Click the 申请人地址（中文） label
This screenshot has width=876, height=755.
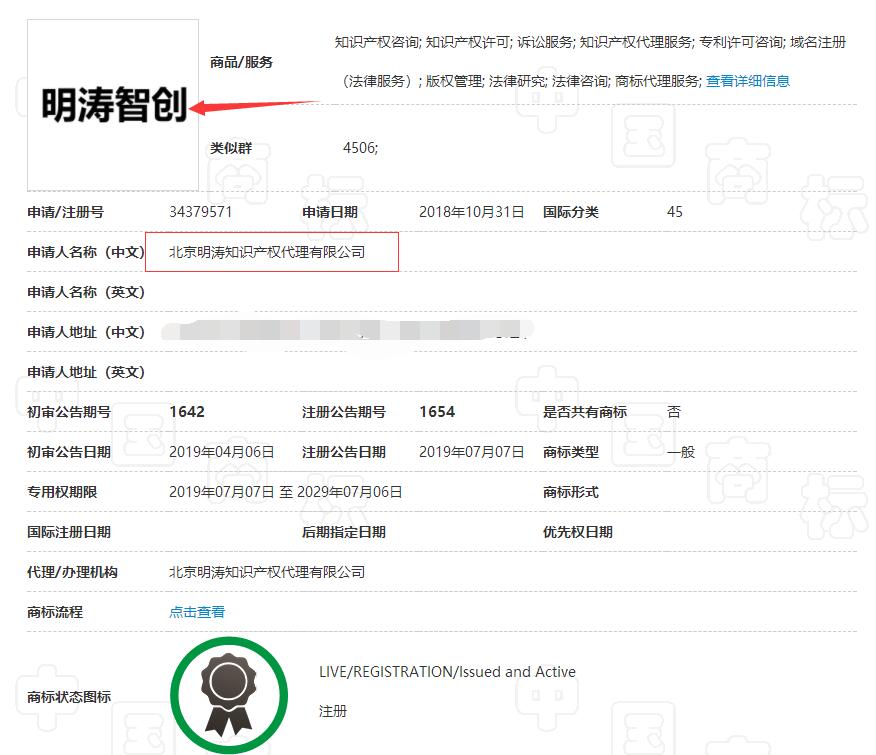tap(86, 332)
